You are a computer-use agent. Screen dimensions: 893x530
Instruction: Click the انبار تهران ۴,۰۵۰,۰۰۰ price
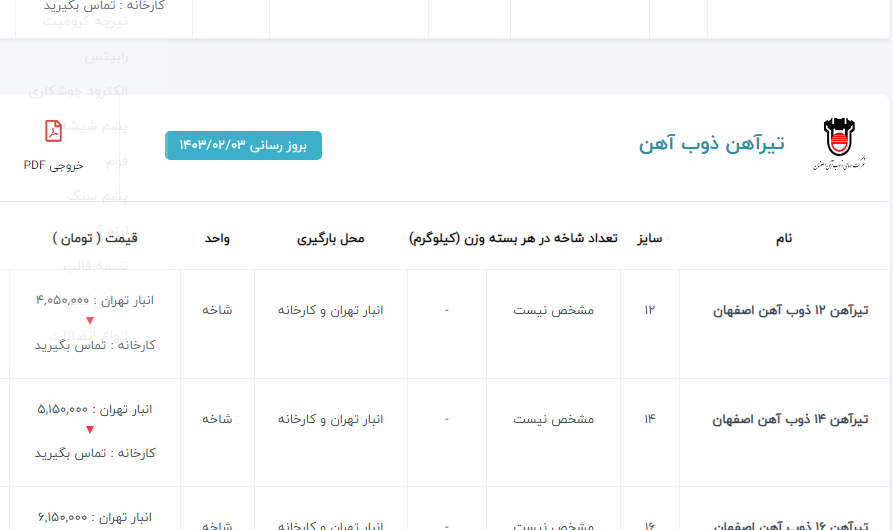coord(94,299)
